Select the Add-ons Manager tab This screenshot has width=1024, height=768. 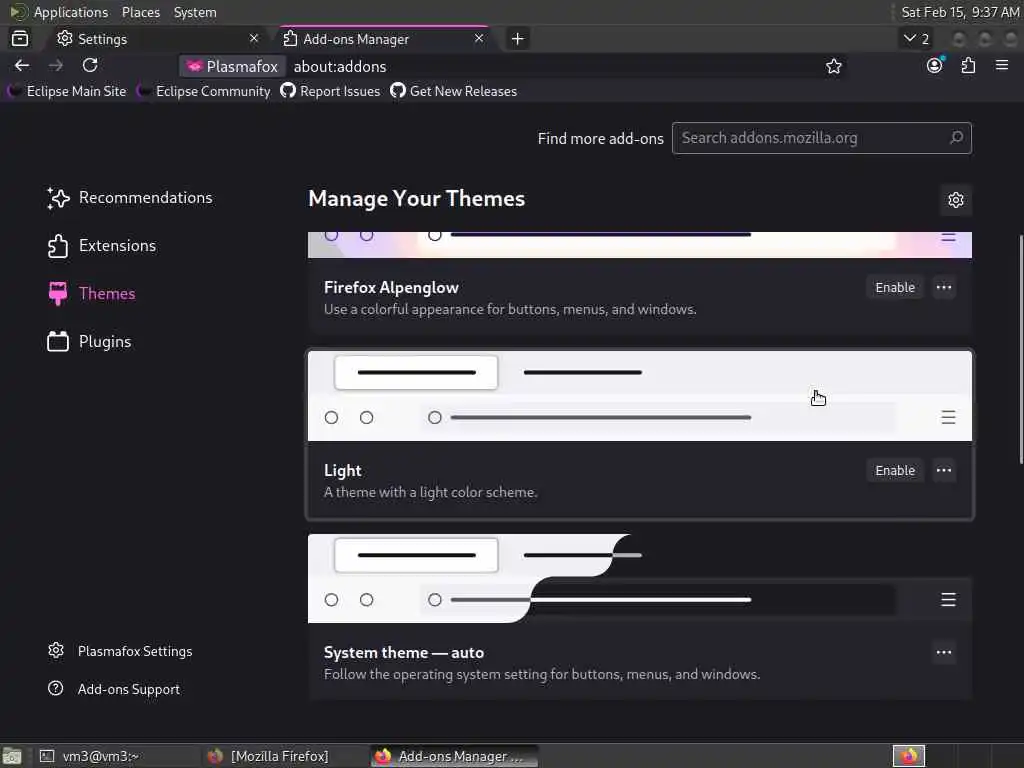384,39
